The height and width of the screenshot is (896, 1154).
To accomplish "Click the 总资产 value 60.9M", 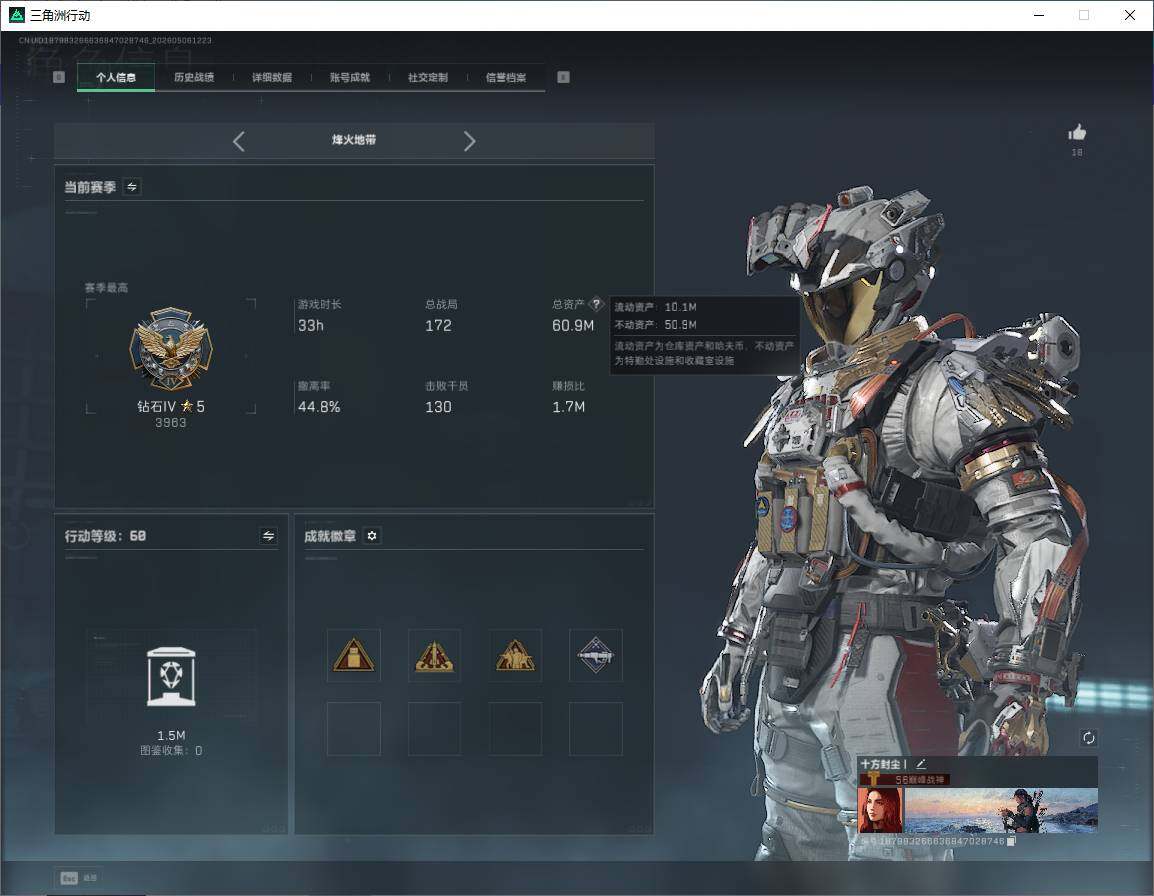I will pyautogui.click(x=573, y=325).
